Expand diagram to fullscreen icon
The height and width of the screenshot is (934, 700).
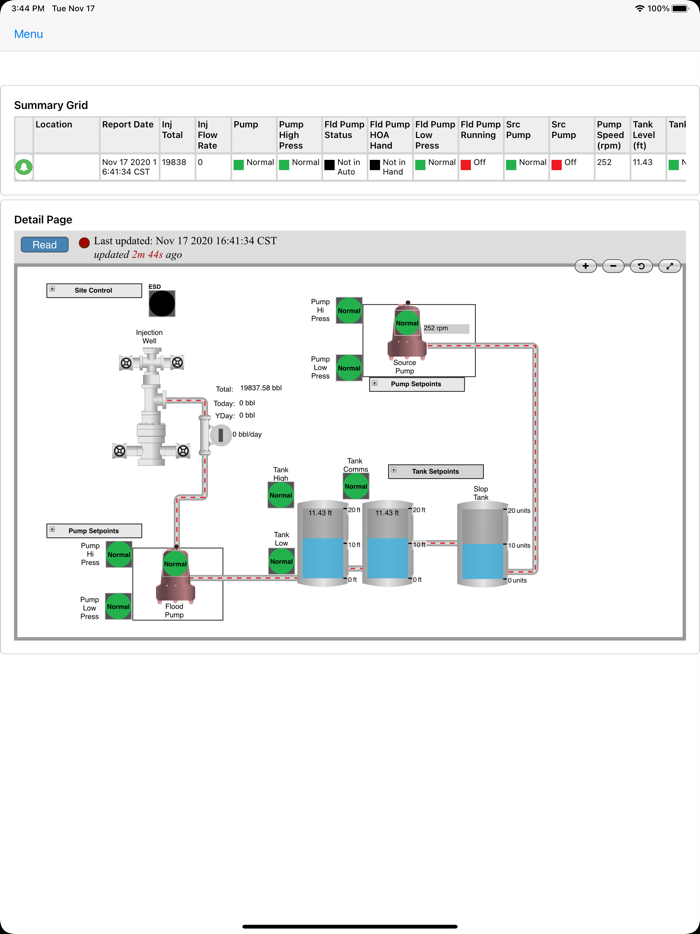tap(670, 266)
